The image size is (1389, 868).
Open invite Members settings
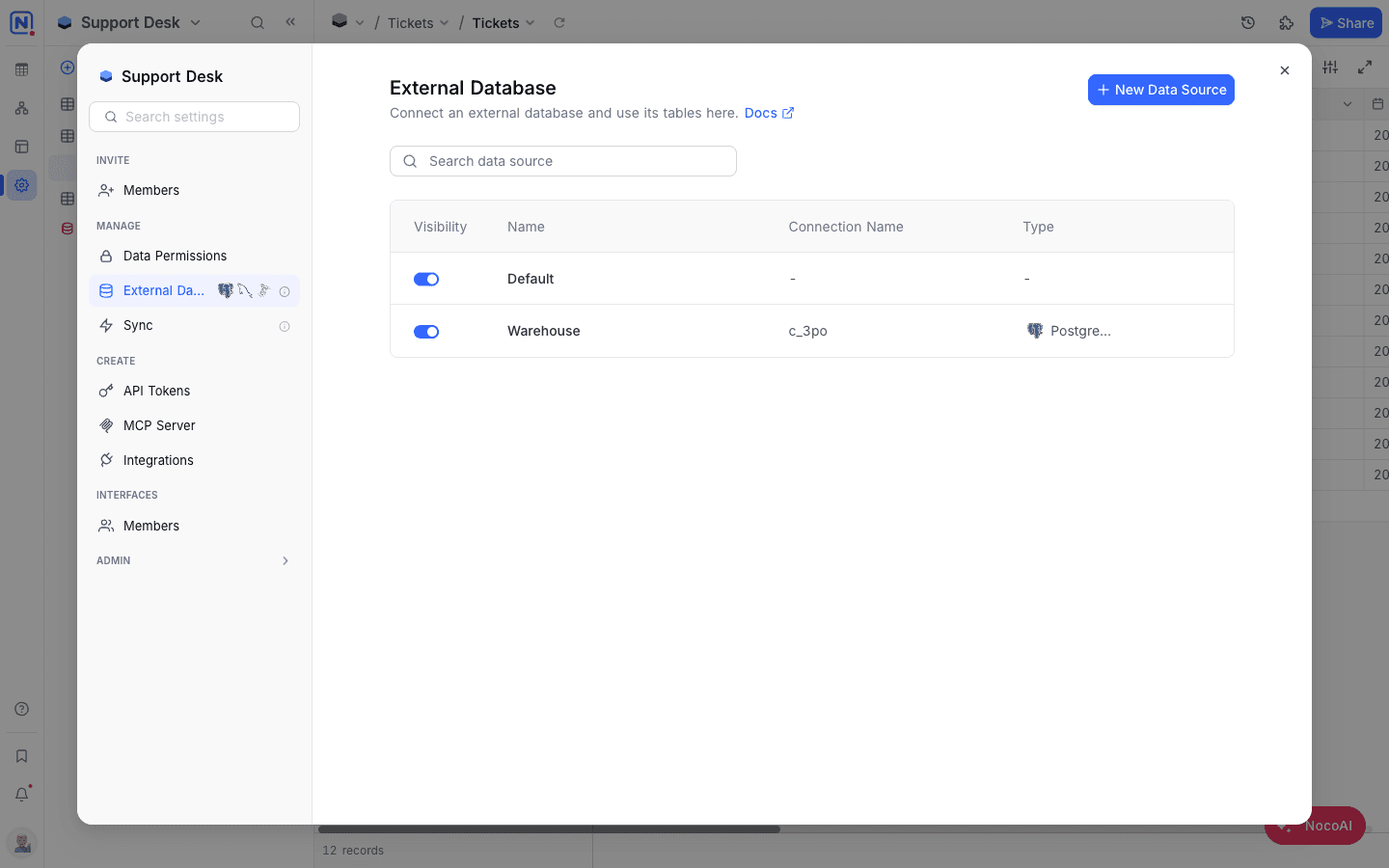pos(194,190)
